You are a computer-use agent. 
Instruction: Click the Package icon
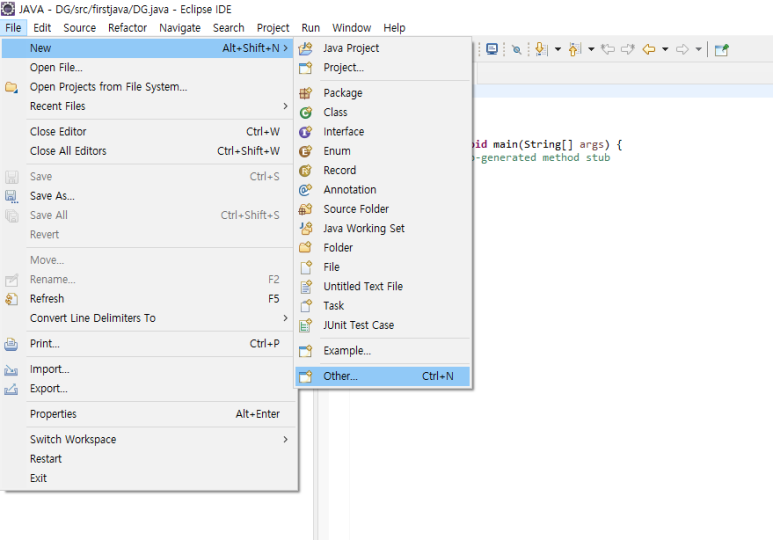306,93
